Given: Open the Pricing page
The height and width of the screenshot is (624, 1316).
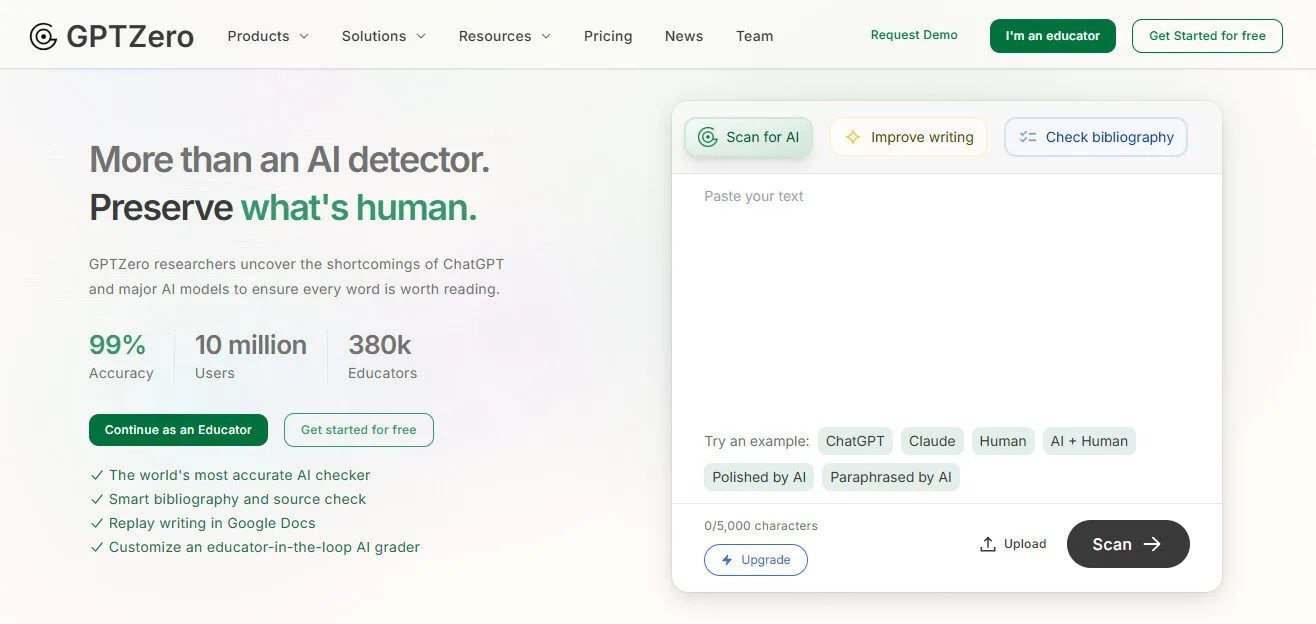Looking at the screenshot, I should pyautogui.click(x=608, y=36).
